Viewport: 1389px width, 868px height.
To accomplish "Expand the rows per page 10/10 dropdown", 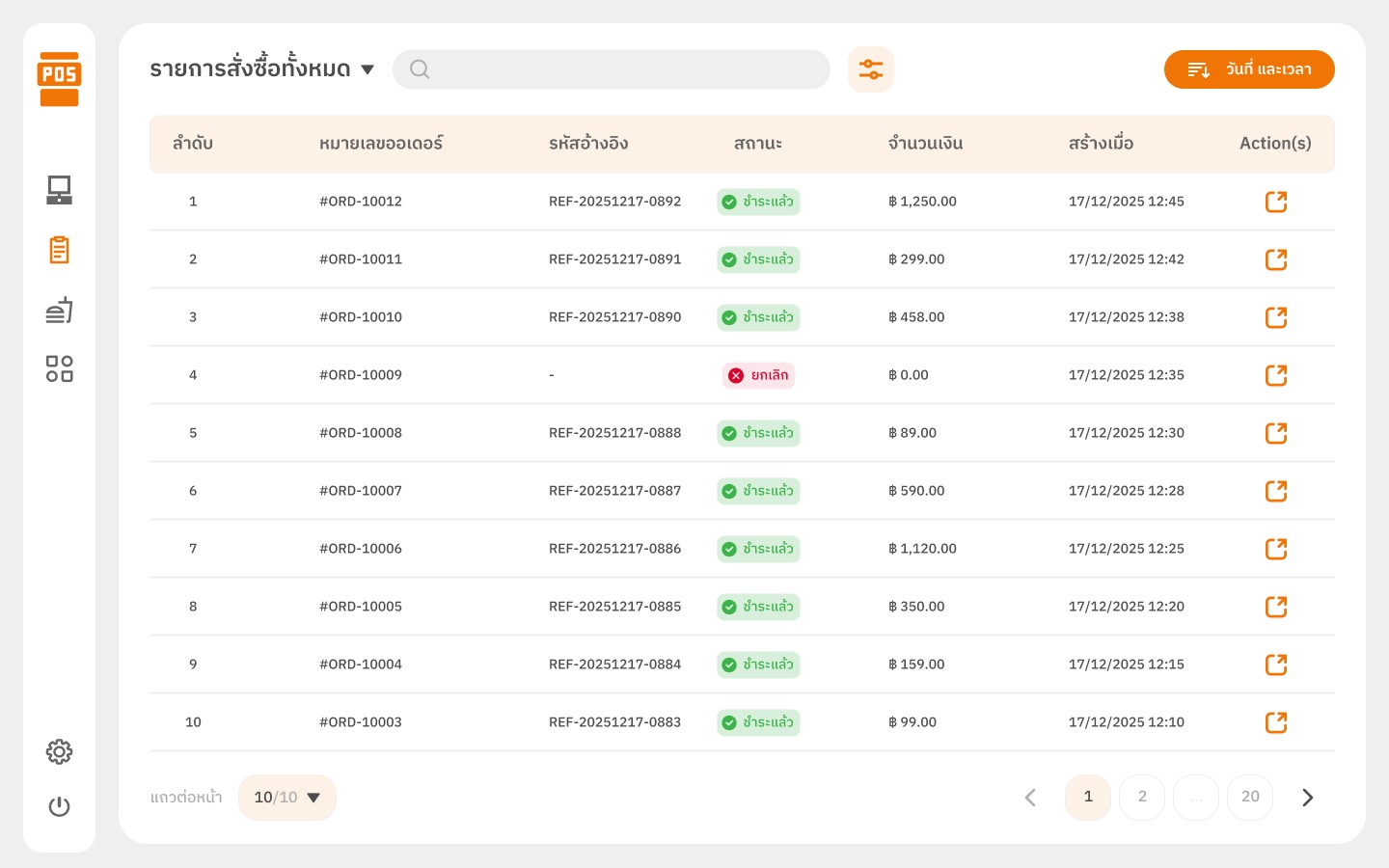I will click(x=286, y=798).
